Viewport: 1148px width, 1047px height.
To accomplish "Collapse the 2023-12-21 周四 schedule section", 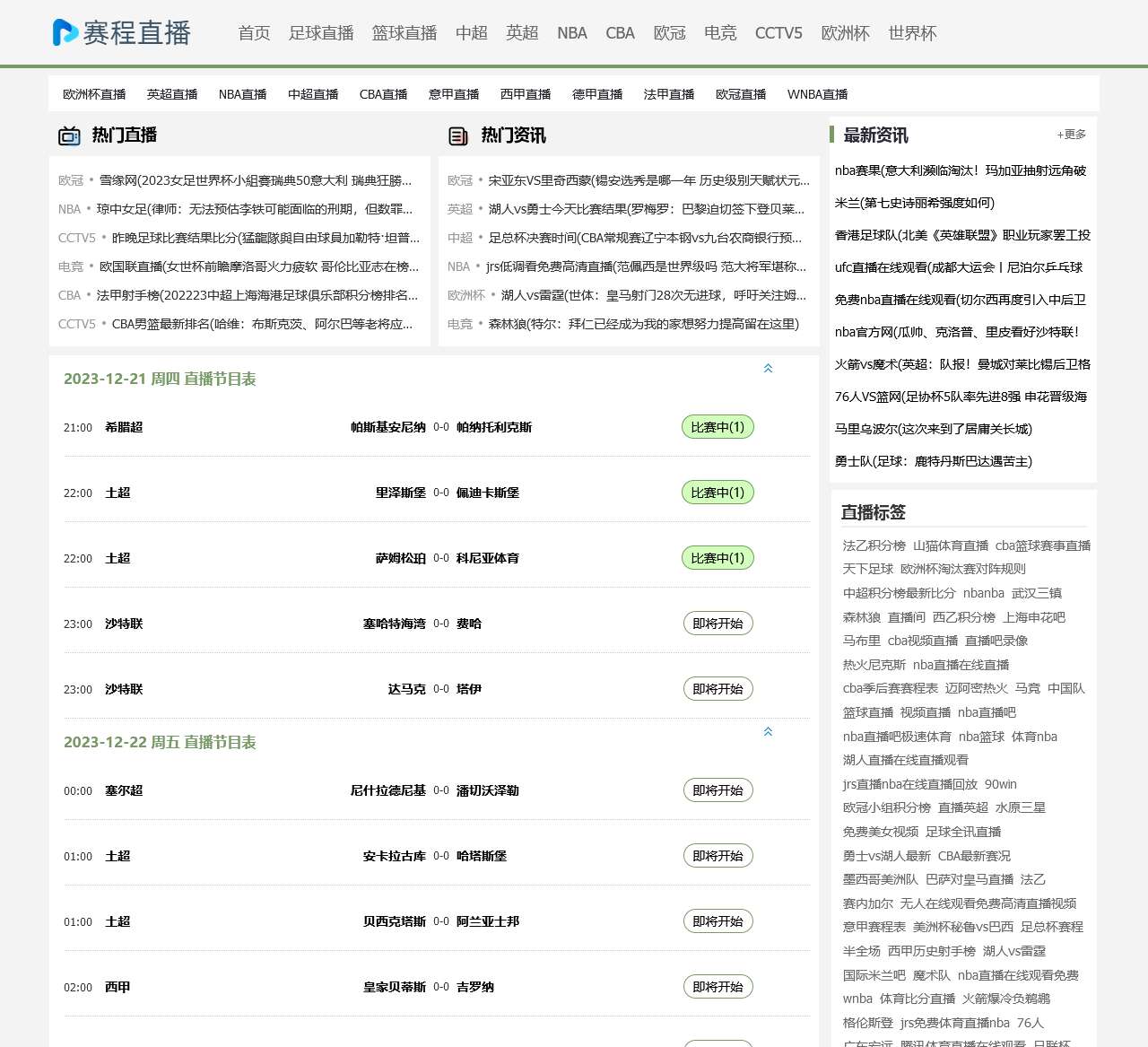I will click(768, 369).
